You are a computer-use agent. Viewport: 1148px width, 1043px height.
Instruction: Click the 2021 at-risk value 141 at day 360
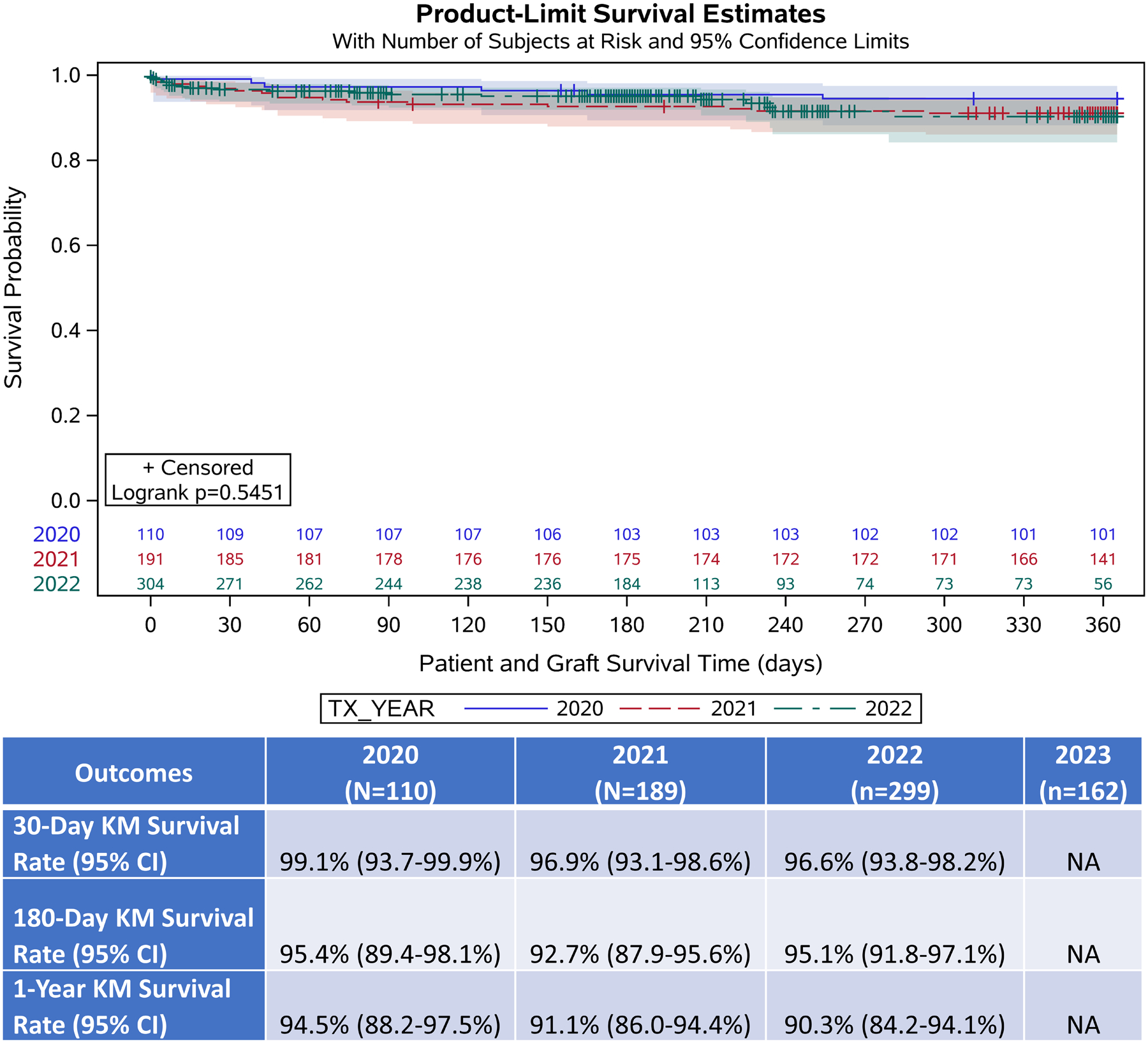(1103, 559)
